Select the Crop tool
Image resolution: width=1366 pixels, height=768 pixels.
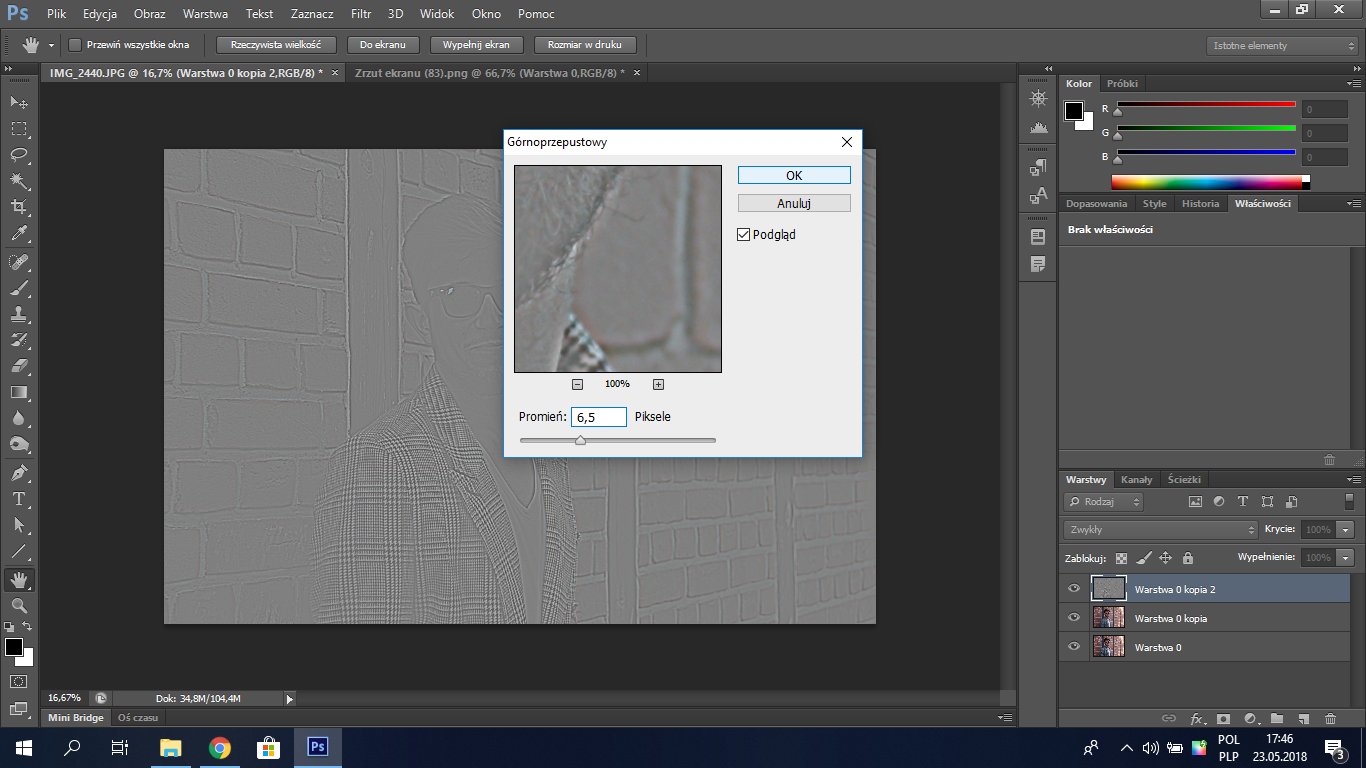click(19, 207)
